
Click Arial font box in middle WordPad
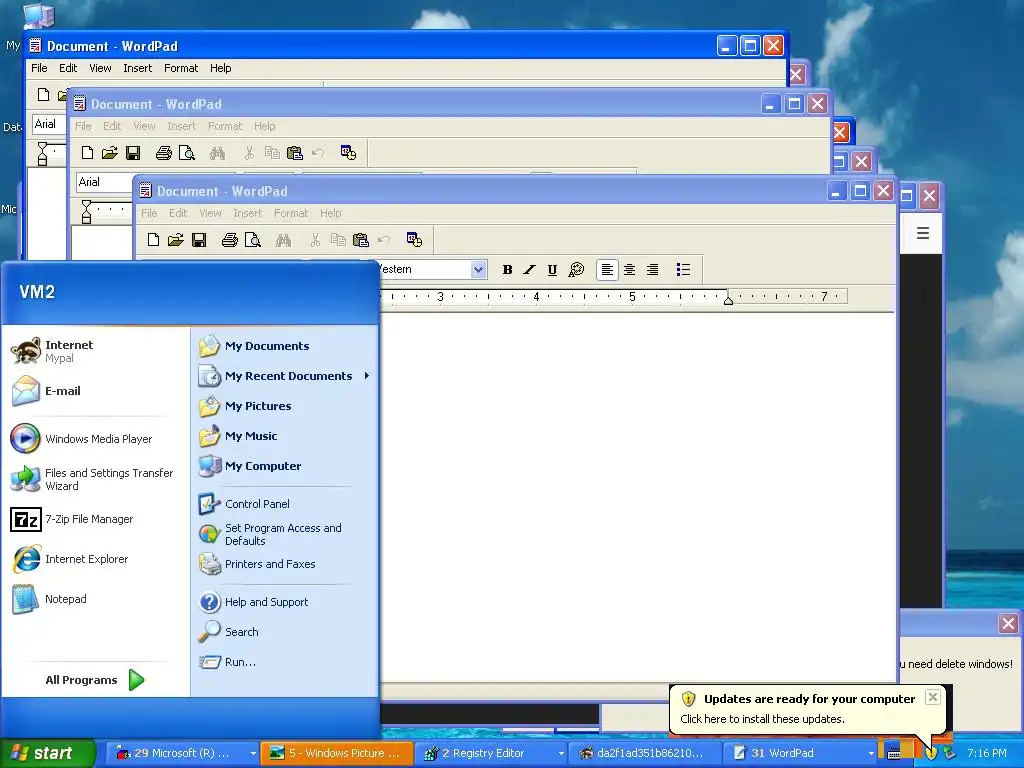(x=104, y=182)
